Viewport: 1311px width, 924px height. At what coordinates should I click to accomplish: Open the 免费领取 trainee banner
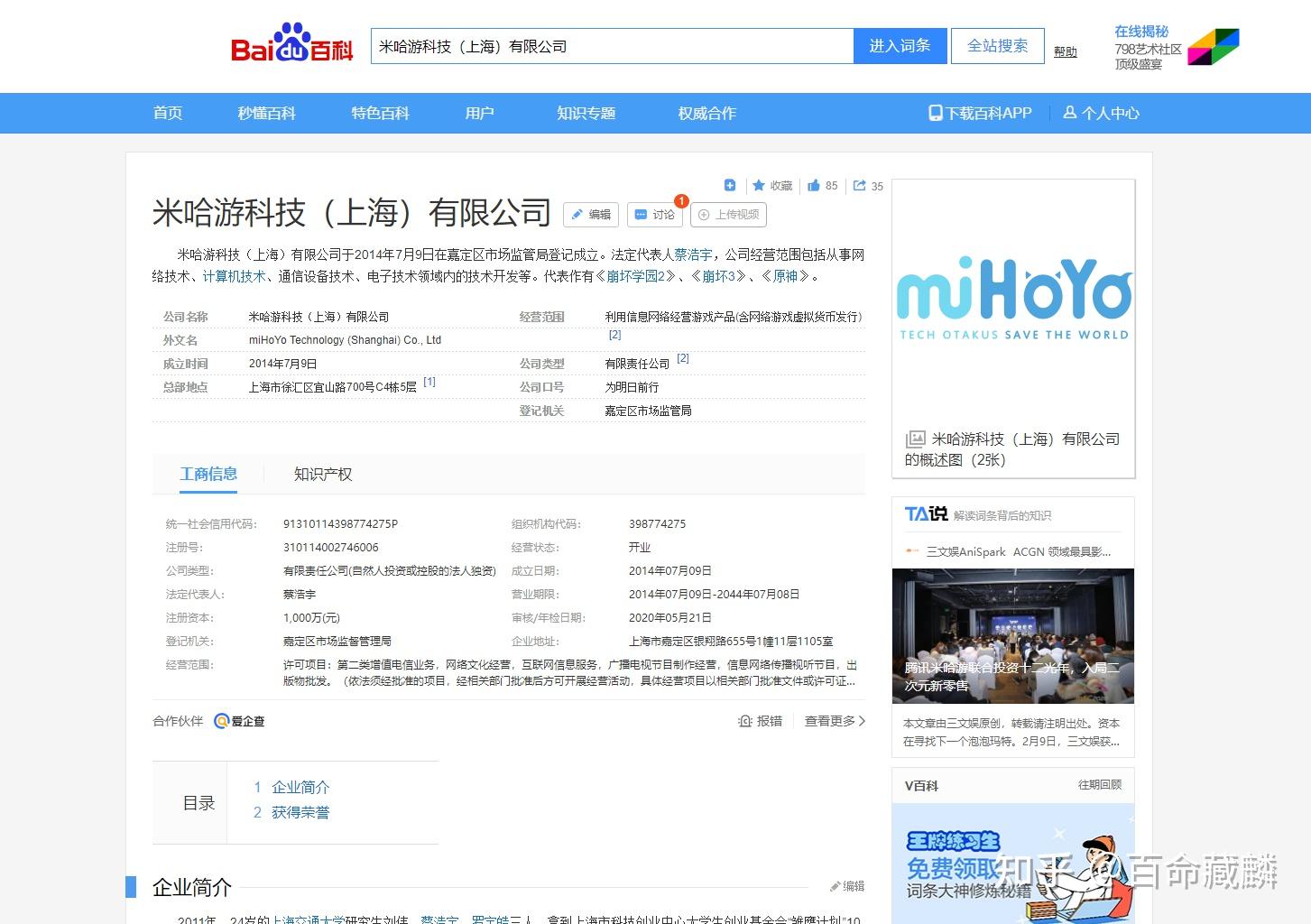click(1013, 864)
